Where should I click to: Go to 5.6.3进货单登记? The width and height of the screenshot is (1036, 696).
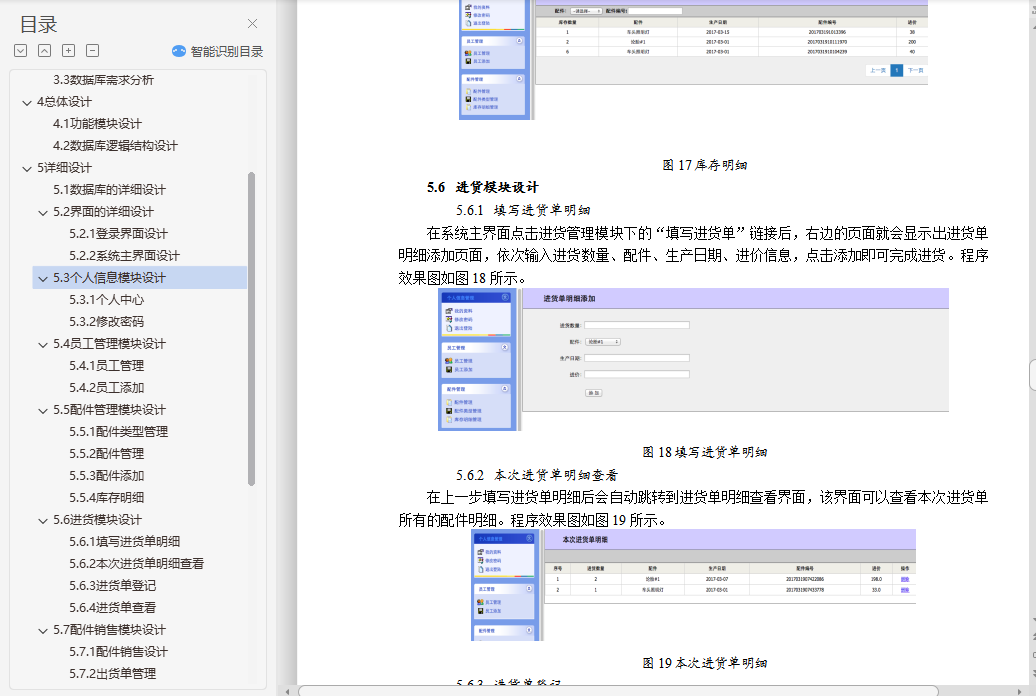pyautogui.click(x=112, y=586)
